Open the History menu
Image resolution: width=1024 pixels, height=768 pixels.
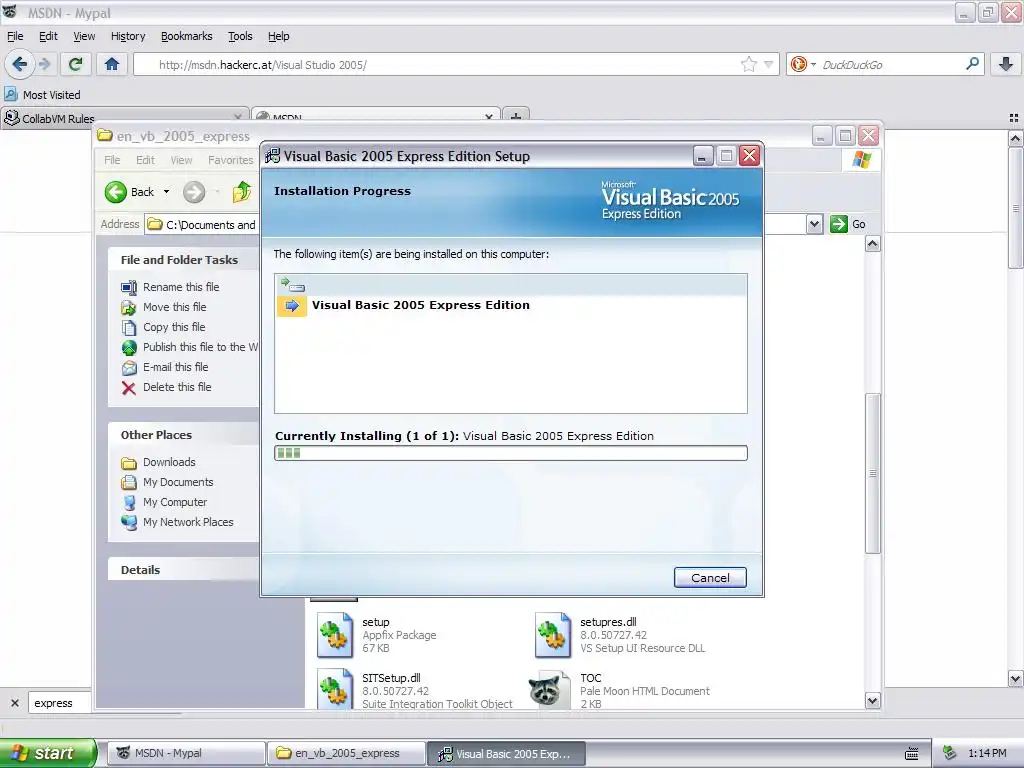pyautogui.click(x=127, y=36)
